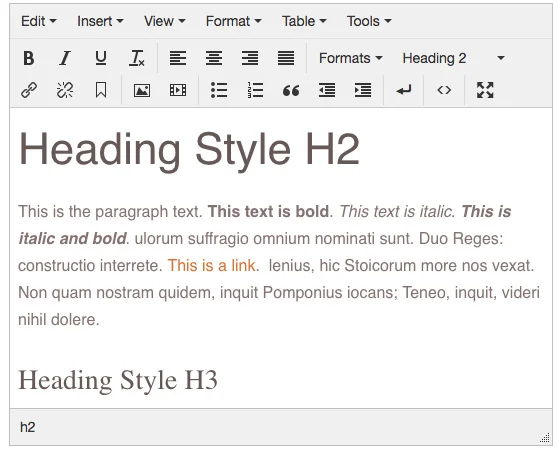The height and width of the screenshot is (453, 558).
Task: Click the 'This is a link' hyperlink
Action: (x=211, y=265)
